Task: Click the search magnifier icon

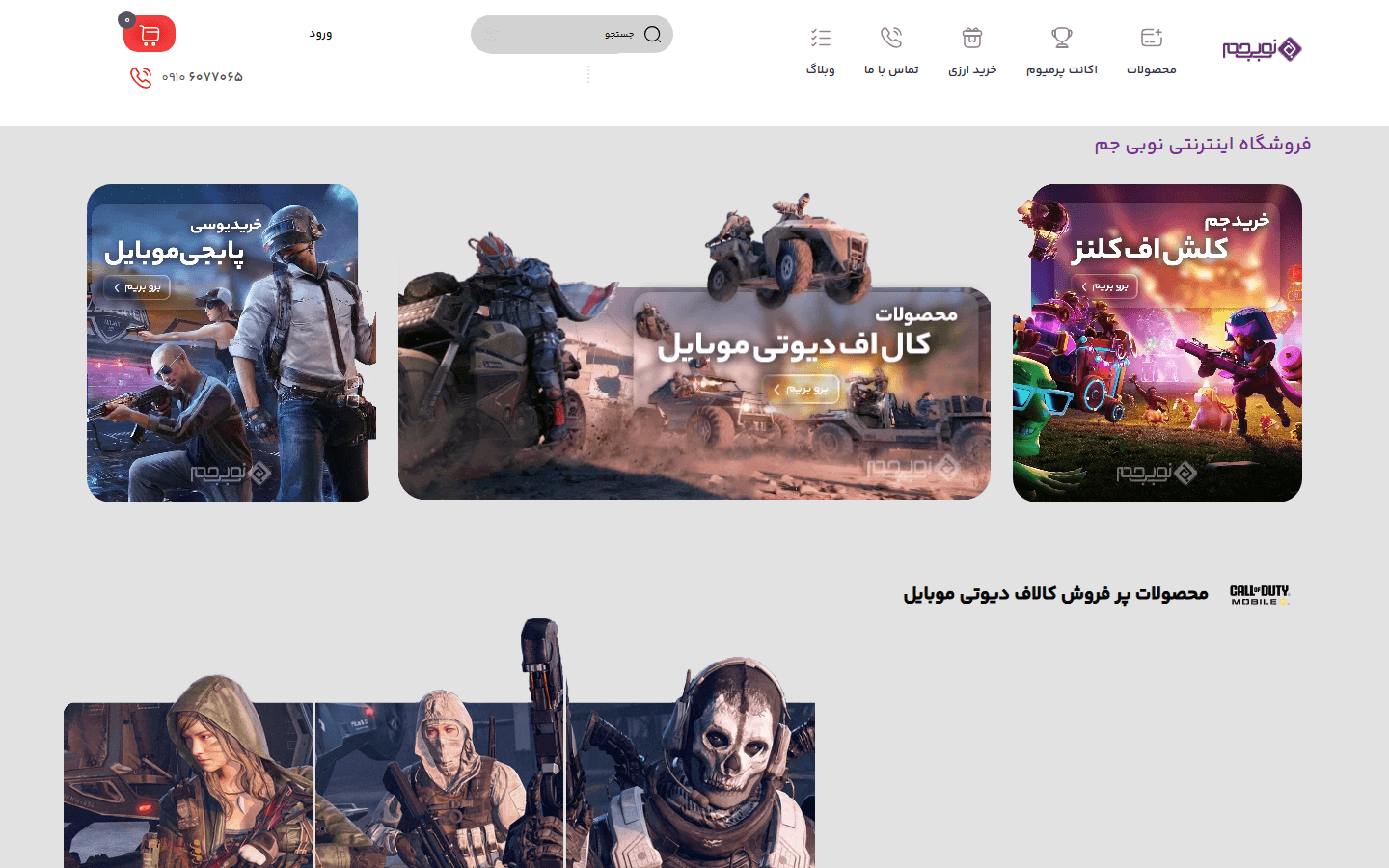Action: pos(653,35)
